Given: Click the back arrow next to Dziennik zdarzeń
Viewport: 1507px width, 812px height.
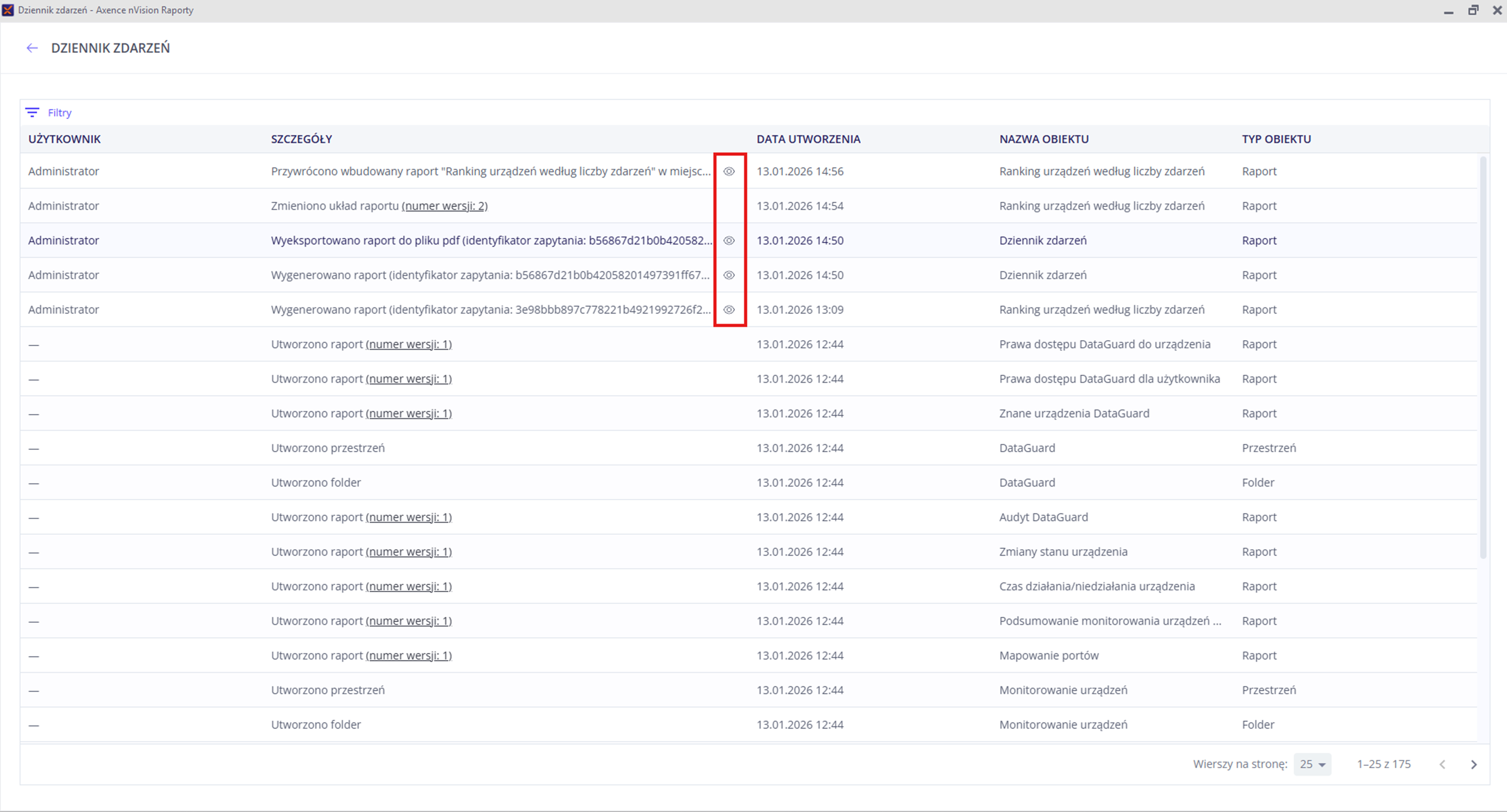Looking at the screenshot, I should (32, 48).
